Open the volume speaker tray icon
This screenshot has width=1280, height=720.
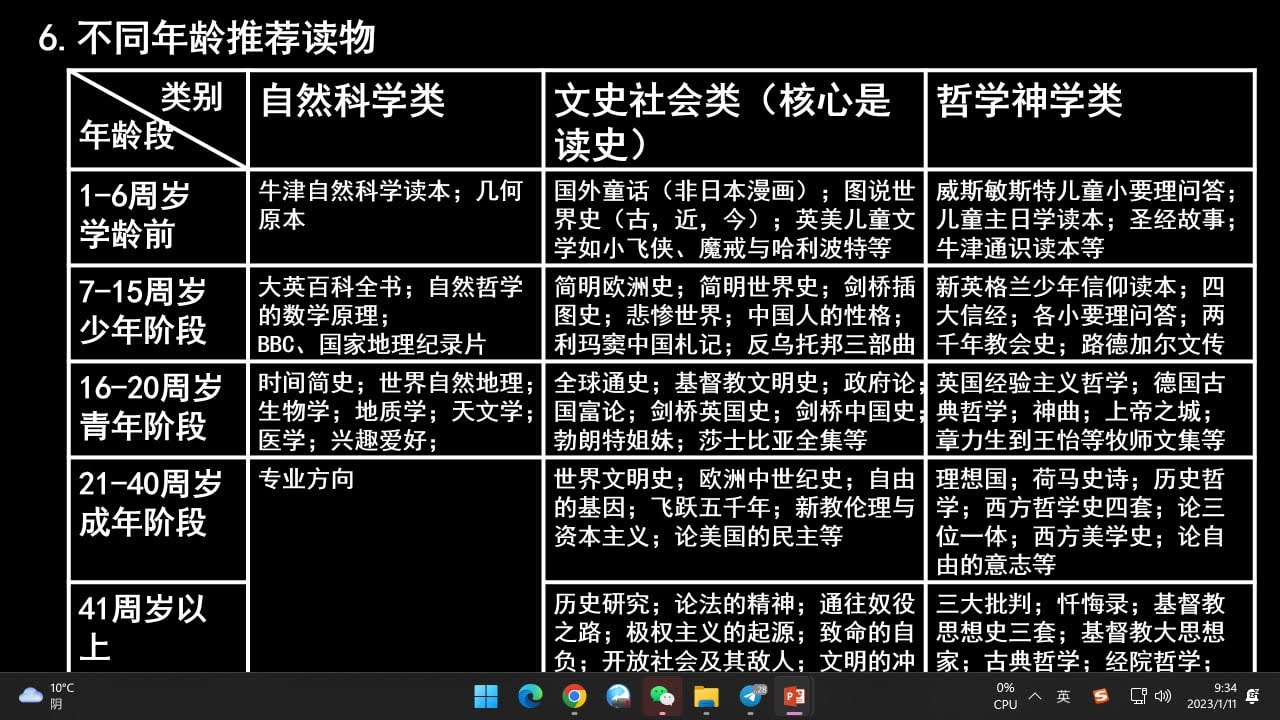tap(1162, 696)
